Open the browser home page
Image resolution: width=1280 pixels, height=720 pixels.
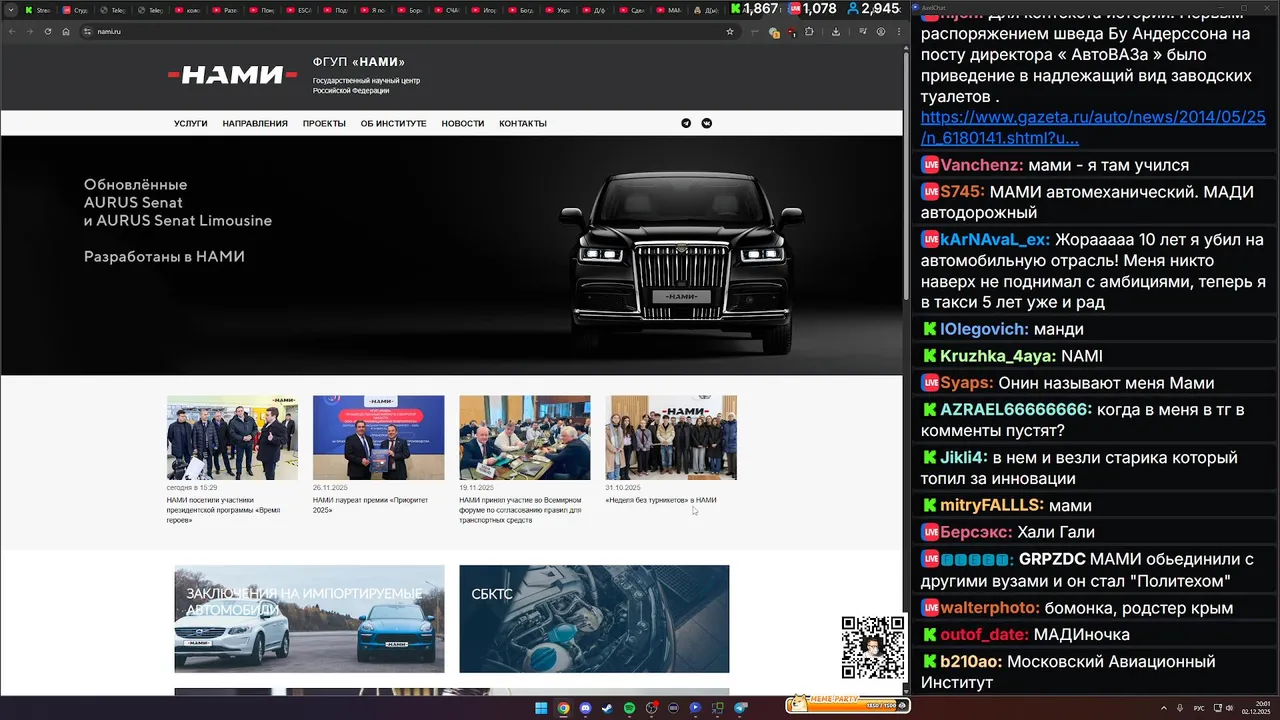(x=66, y=31)
